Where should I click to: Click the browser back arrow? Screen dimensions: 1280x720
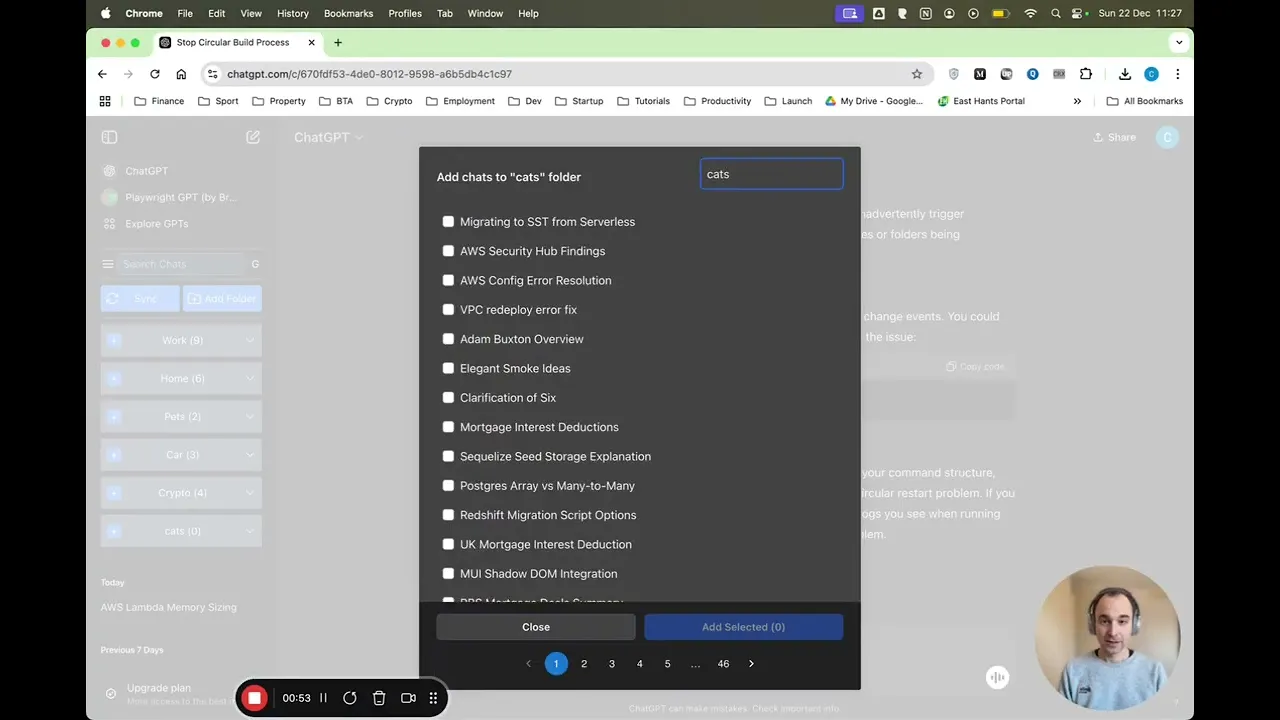pyautogui.click(x=102, y=74)
